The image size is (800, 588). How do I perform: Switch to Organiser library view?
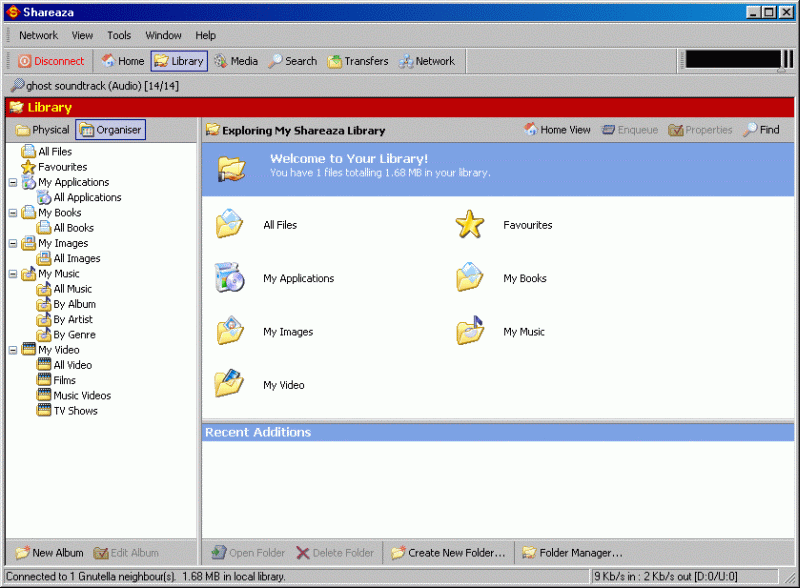pyautogui.click(x=111, y=130)
